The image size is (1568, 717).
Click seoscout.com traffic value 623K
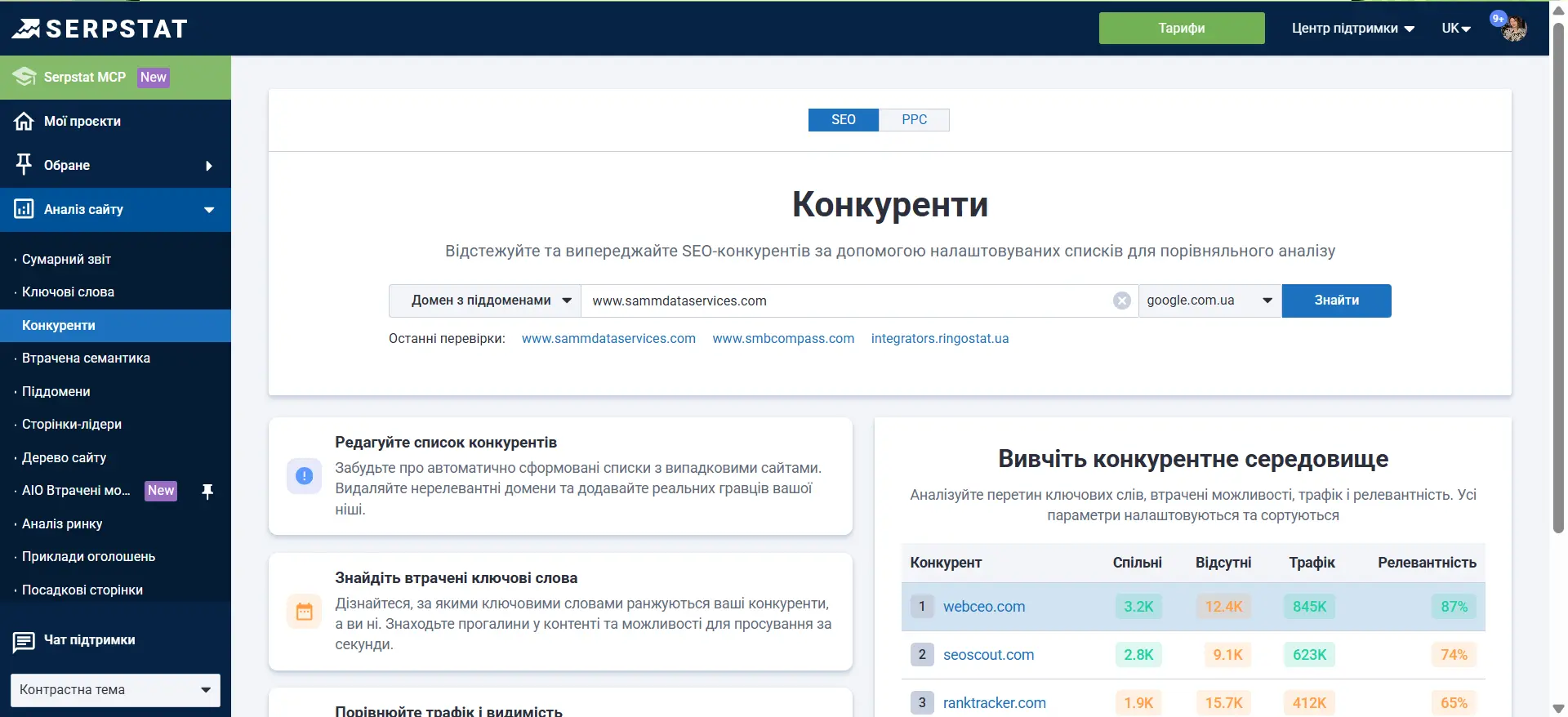point(1310,655)
